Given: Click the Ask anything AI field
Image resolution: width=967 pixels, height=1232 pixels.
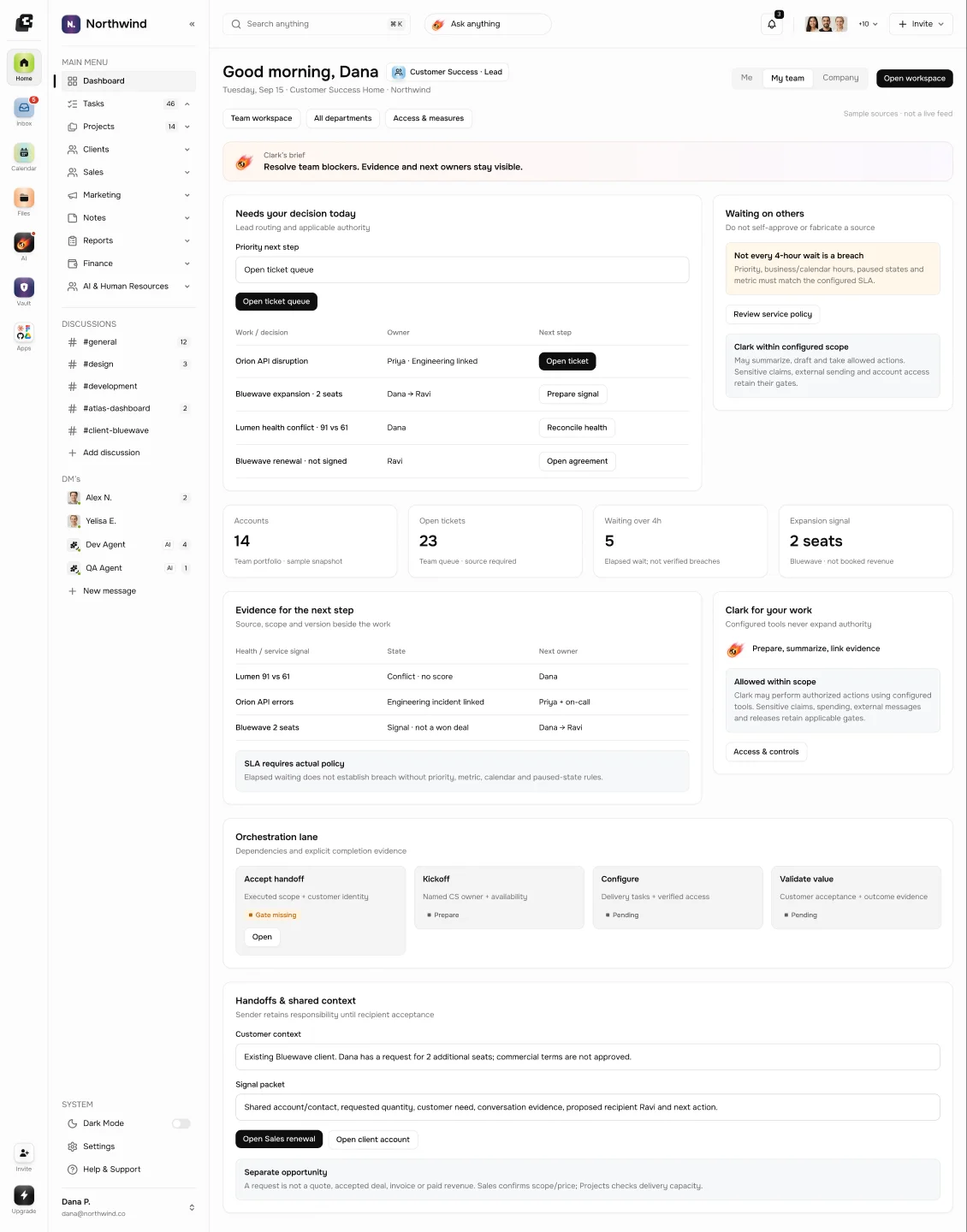Looking at the screenshot, I should (x=488, y=24).
